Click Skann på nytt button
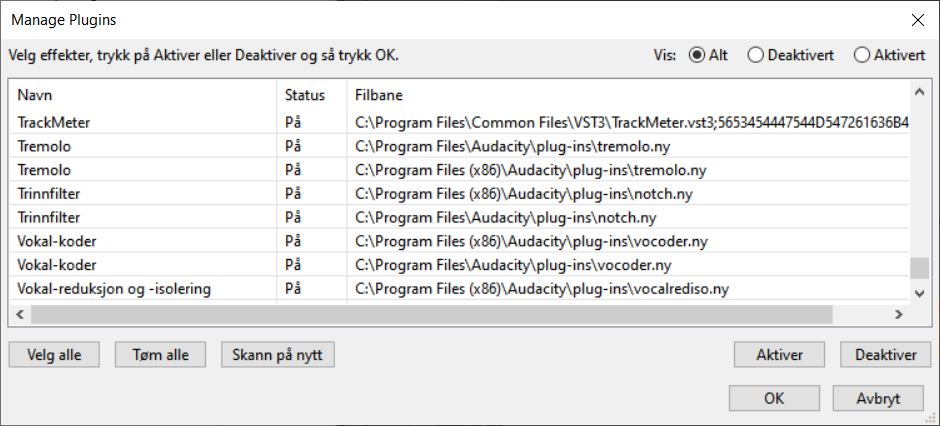Screen dimensions: 940x426 (278, 355)
